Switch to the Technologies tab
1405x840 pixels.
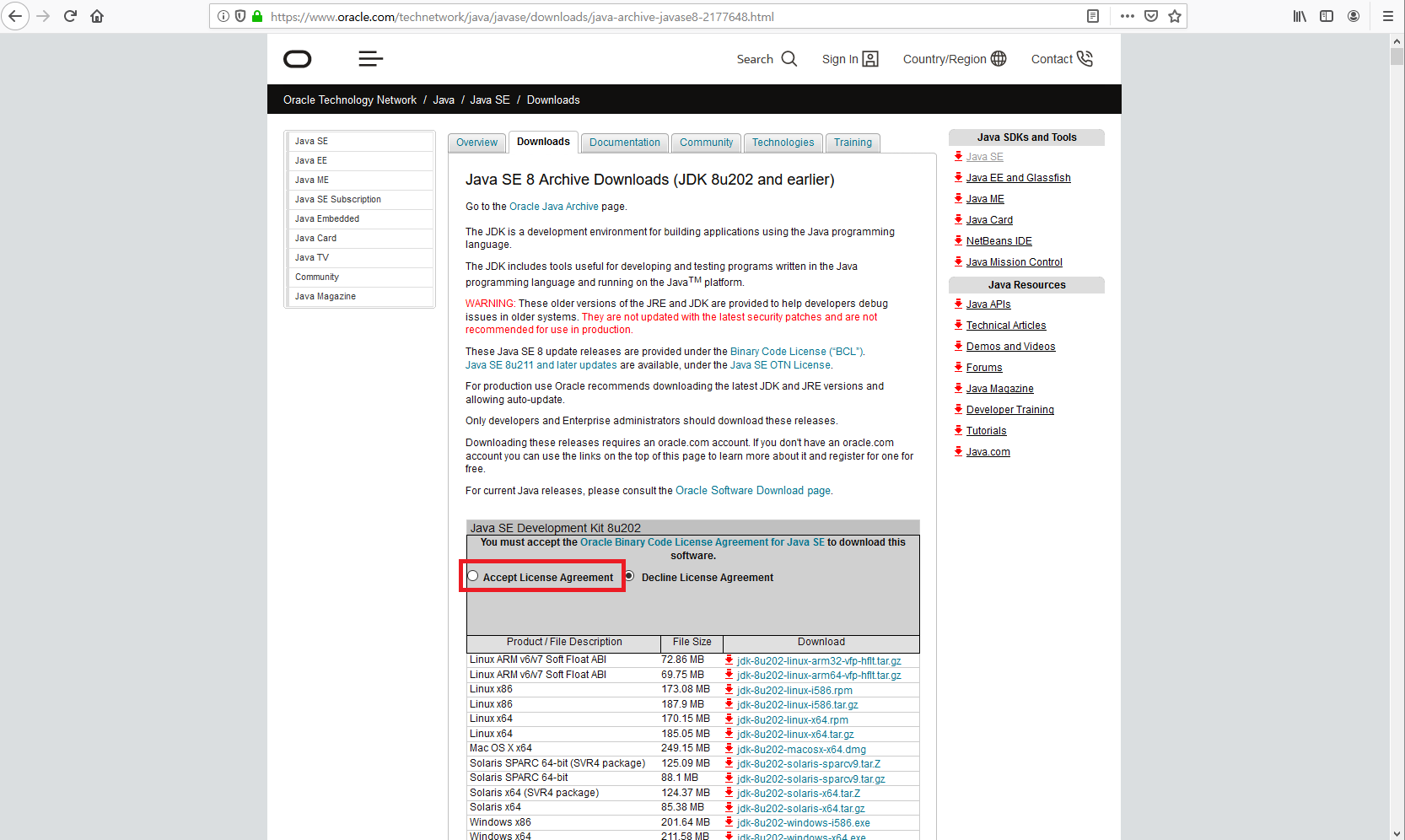pyautogui.click(x=783, y=143)
